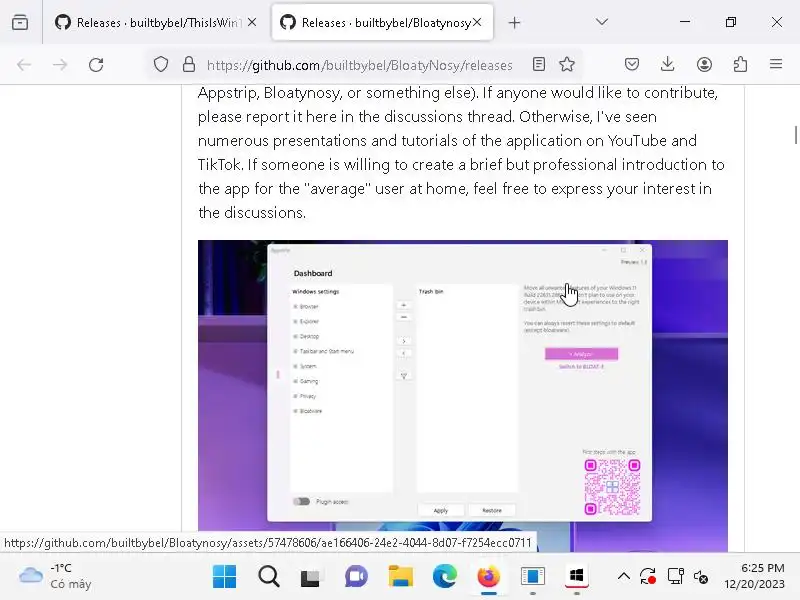Open the Firefox application menu
Image resolution: width=800 pixels, height=600 pixels.
[776, 64]
